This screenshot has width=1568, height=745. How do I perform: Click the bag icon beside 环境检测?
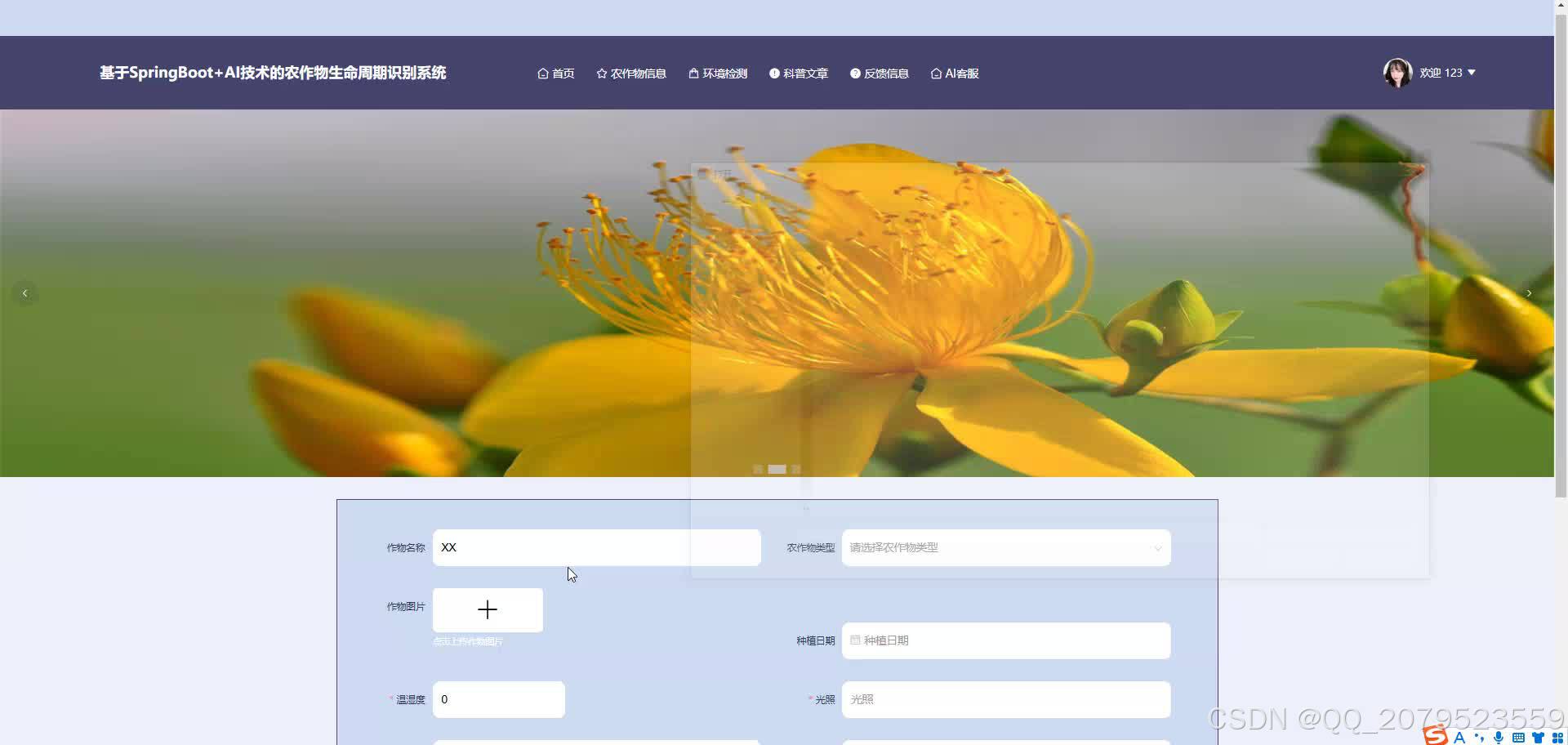click(693, 73)
